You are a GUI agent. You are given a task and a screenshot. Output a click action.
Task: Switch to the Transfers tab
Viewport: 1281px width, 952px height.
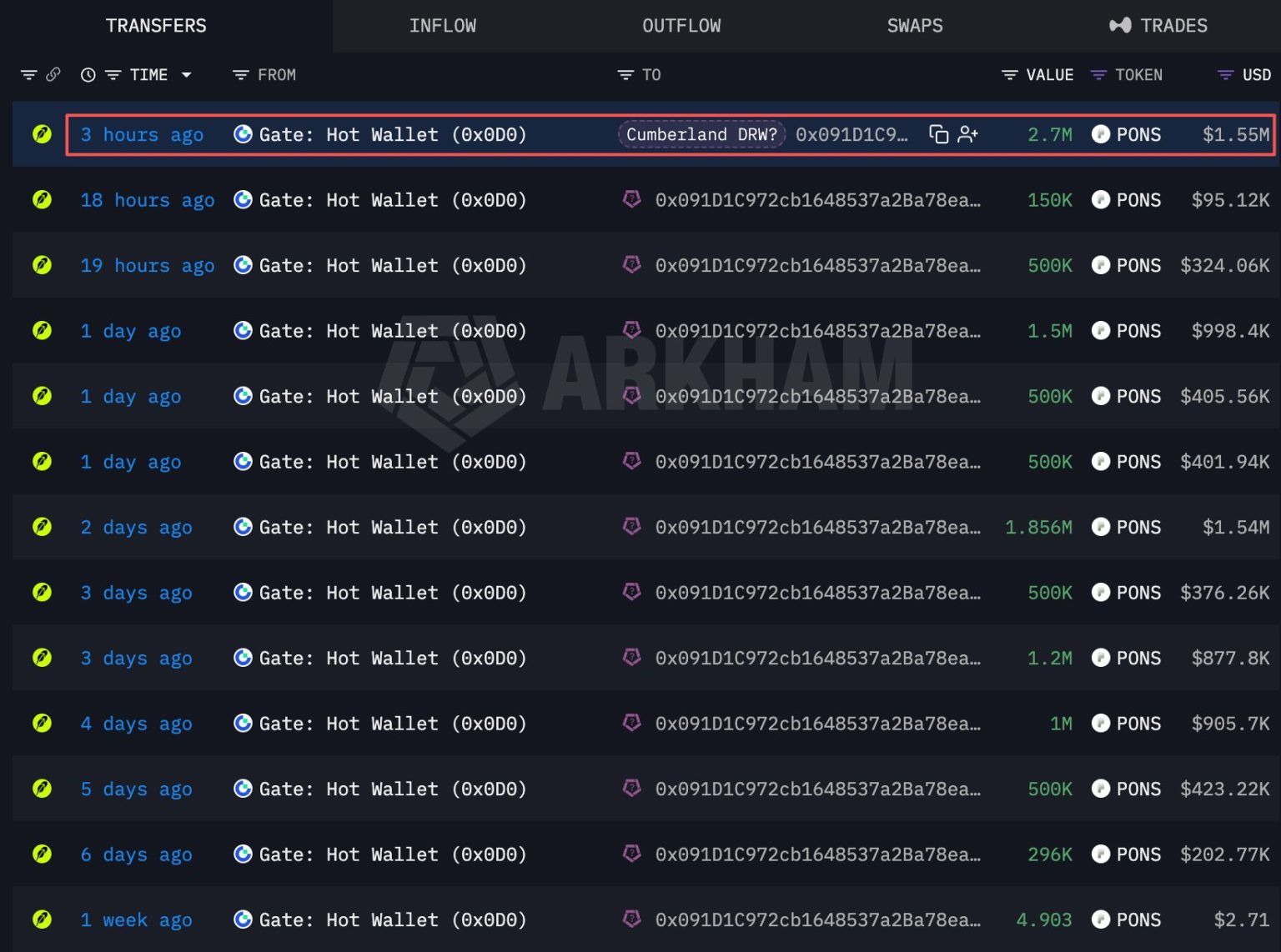156,26
